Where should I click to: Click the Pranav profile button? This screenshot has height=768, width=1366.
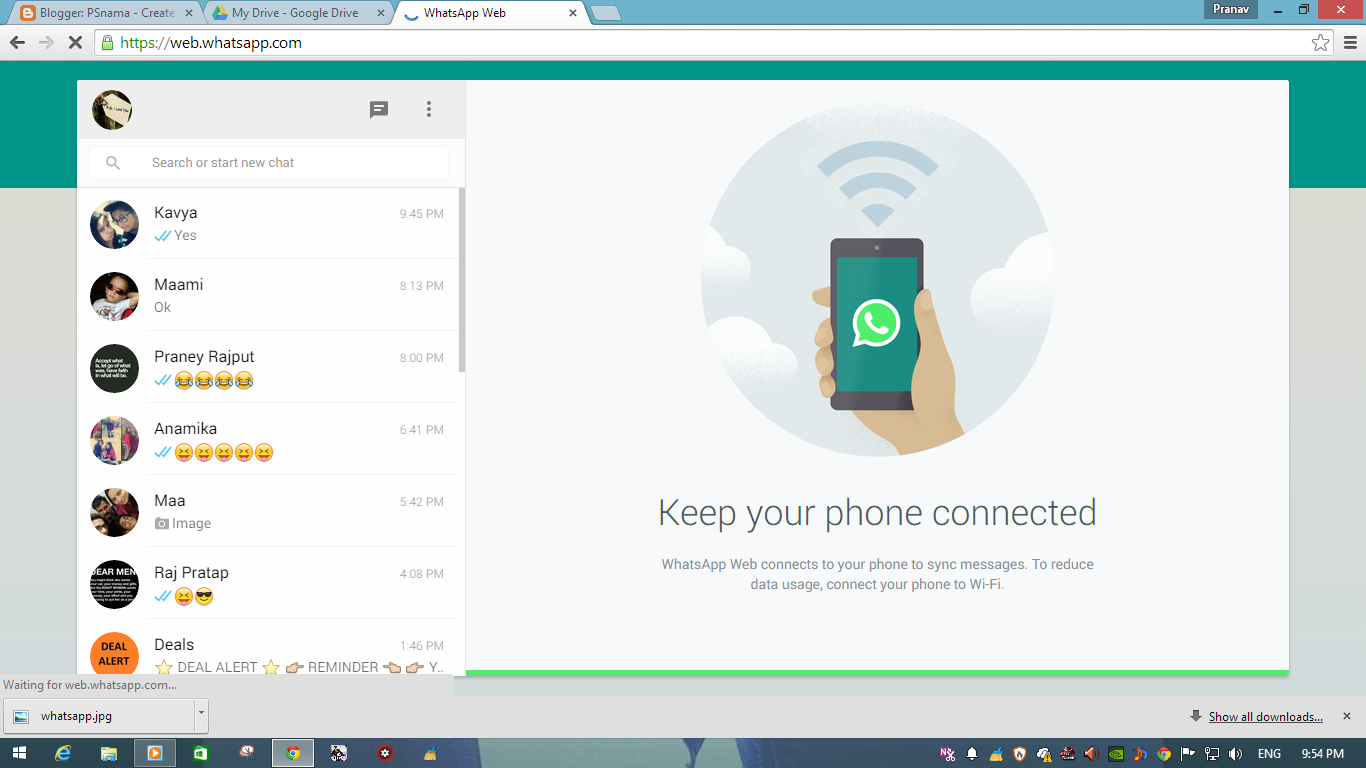1231,9
